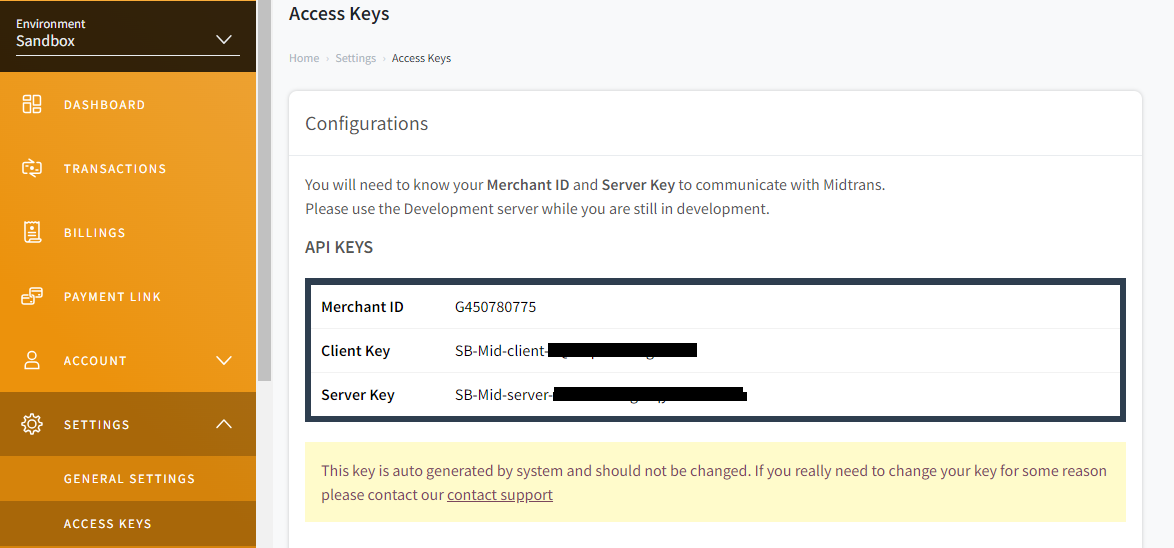Open General Settings submenu item
The width and height of the screenshot is (1174, 548).
coord(130,478)
